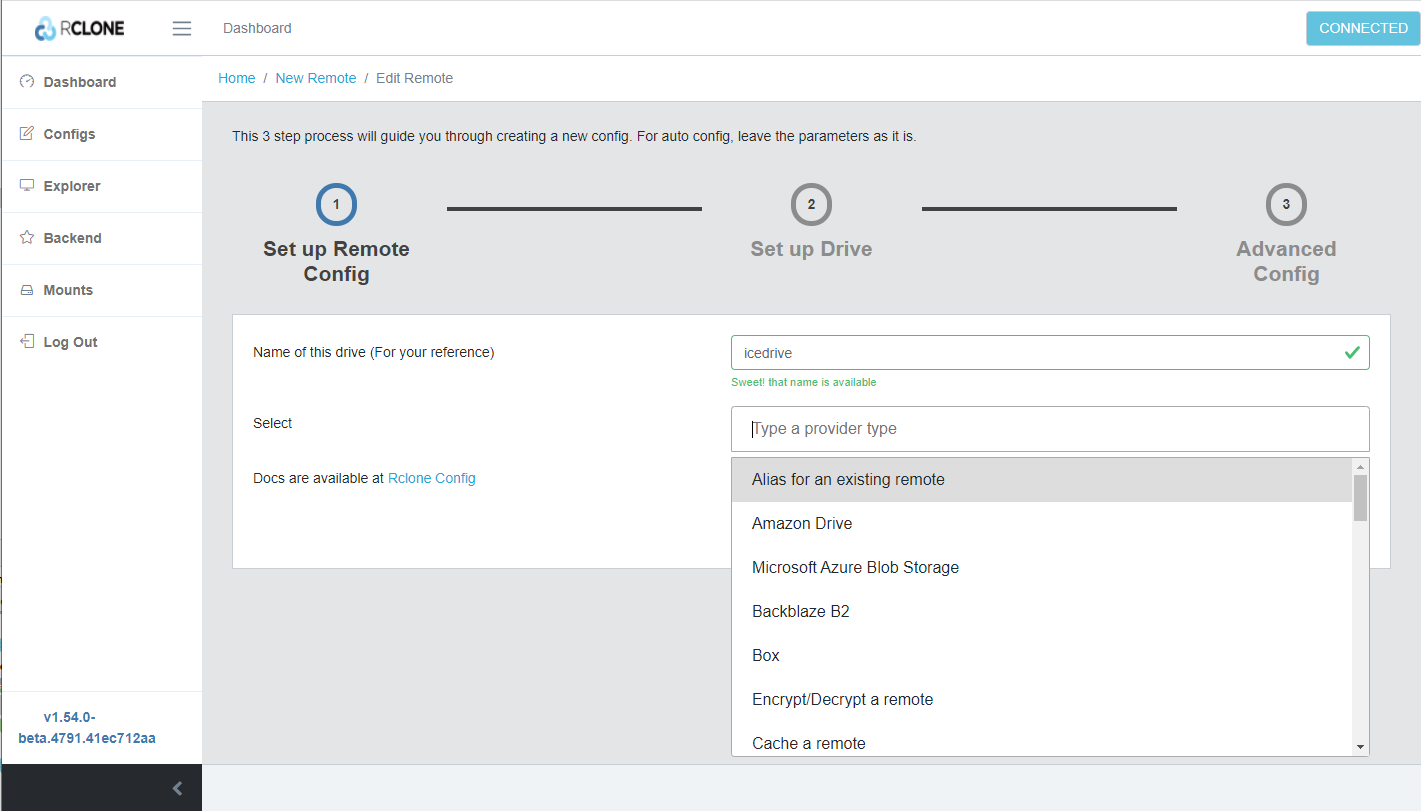Select step 1 circle Set up Remote Config
This screenshot has height=811, width=1421.
pos(336,204)
